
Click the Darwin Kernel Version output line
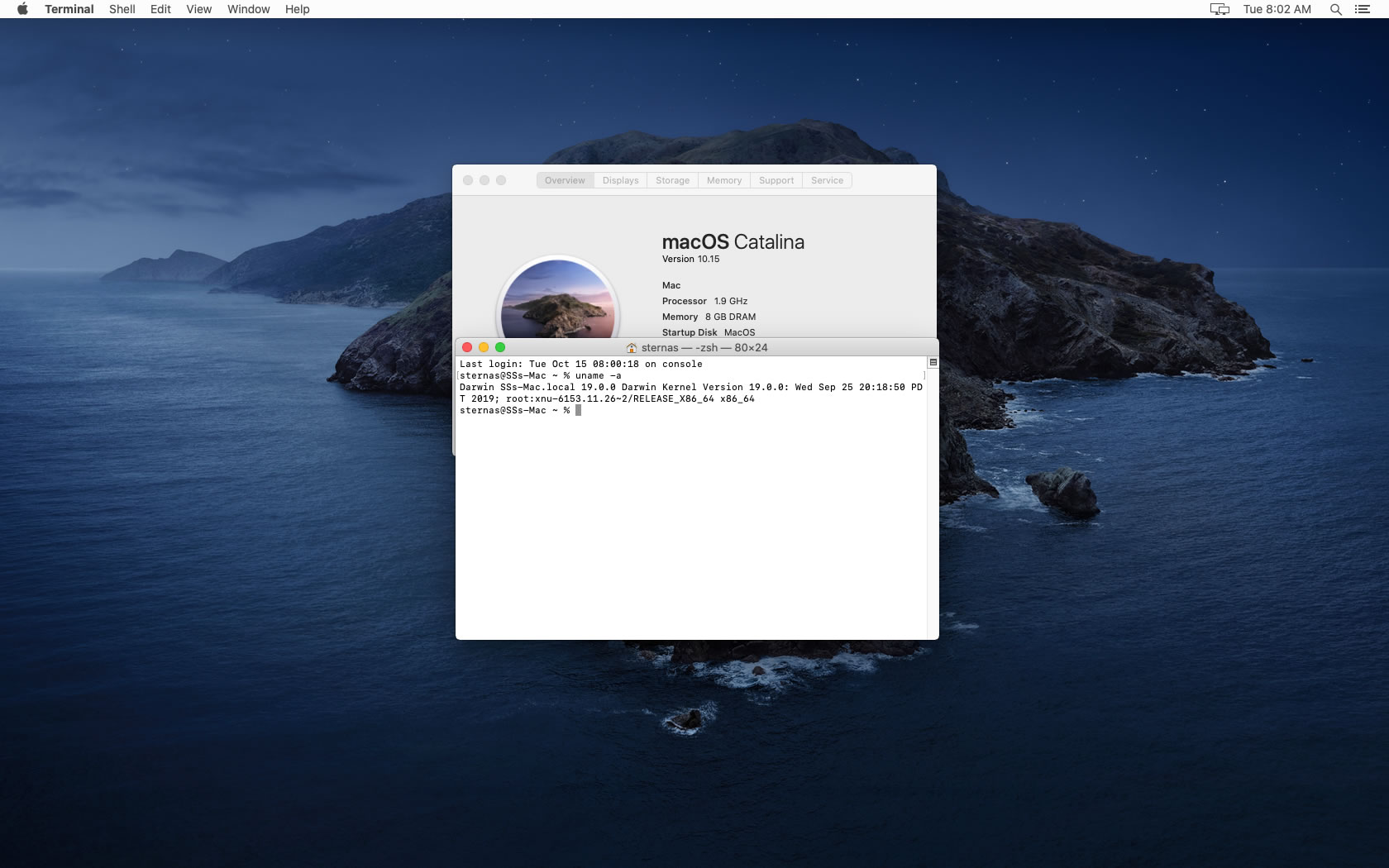[x=691, y=387]
